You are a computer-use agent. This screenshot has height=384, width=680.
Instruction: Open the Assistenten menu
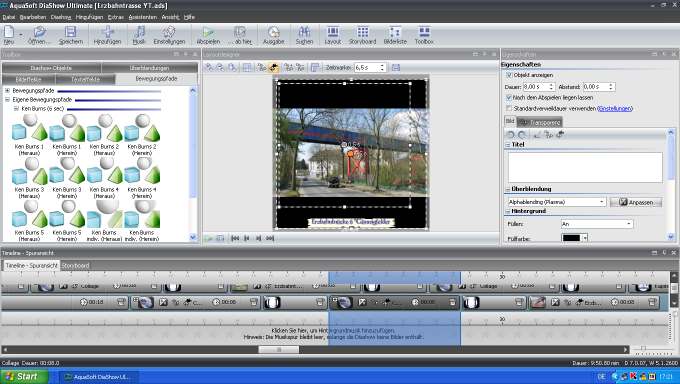(143, 17)
